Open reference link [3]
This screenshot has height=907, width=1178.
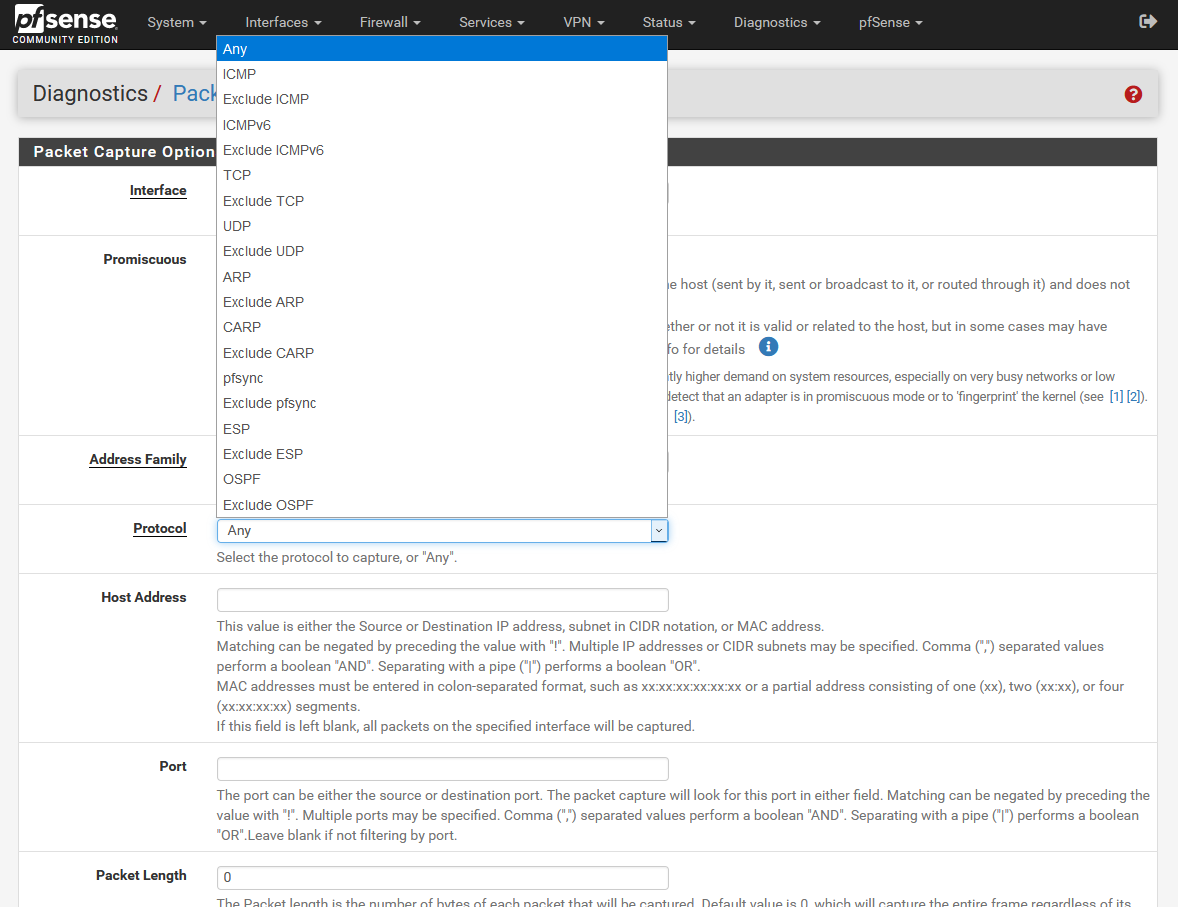click(681, 416)
